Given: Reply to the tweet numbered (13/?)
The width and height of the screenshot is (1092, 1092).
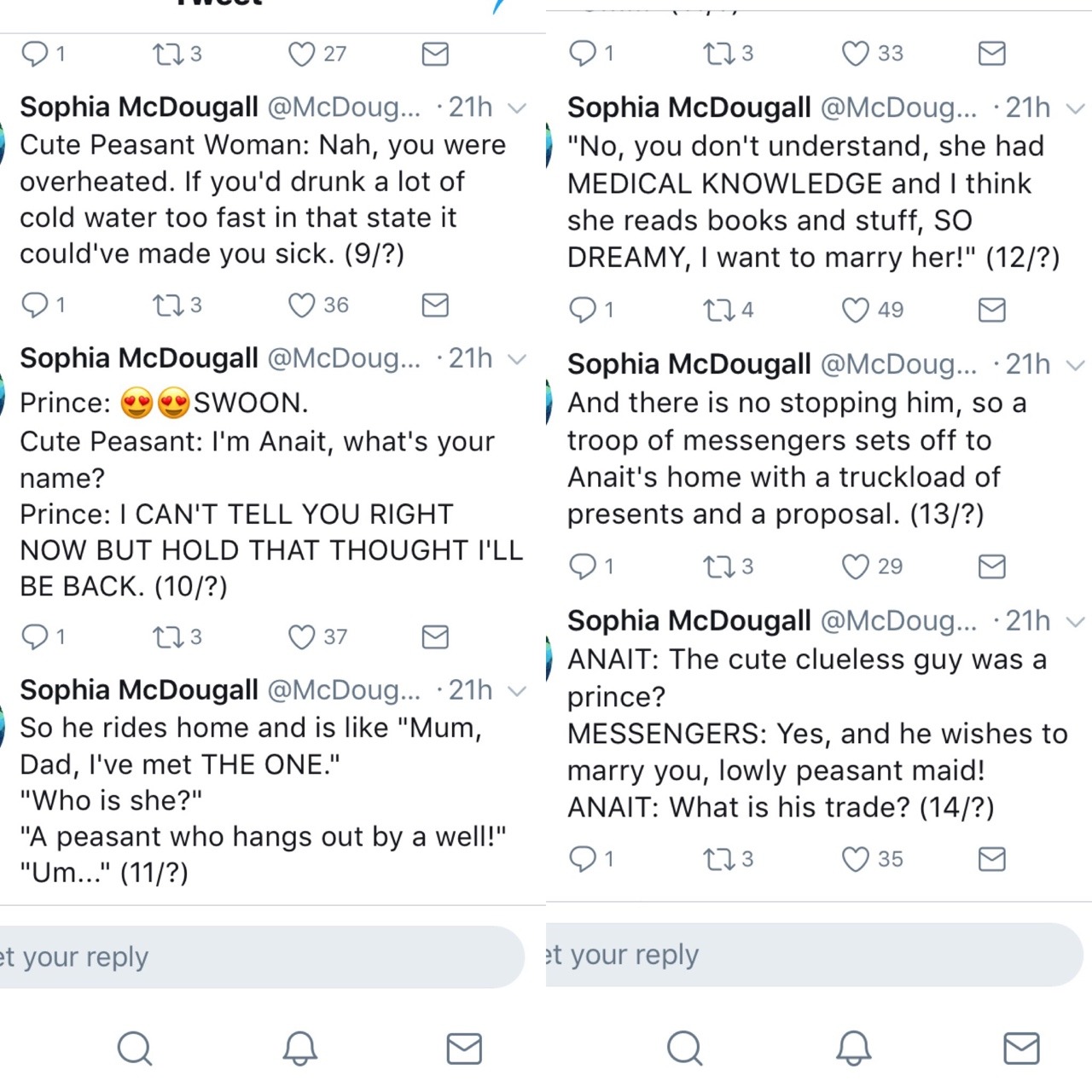Looking at the screenshot, I should point(583,566).
